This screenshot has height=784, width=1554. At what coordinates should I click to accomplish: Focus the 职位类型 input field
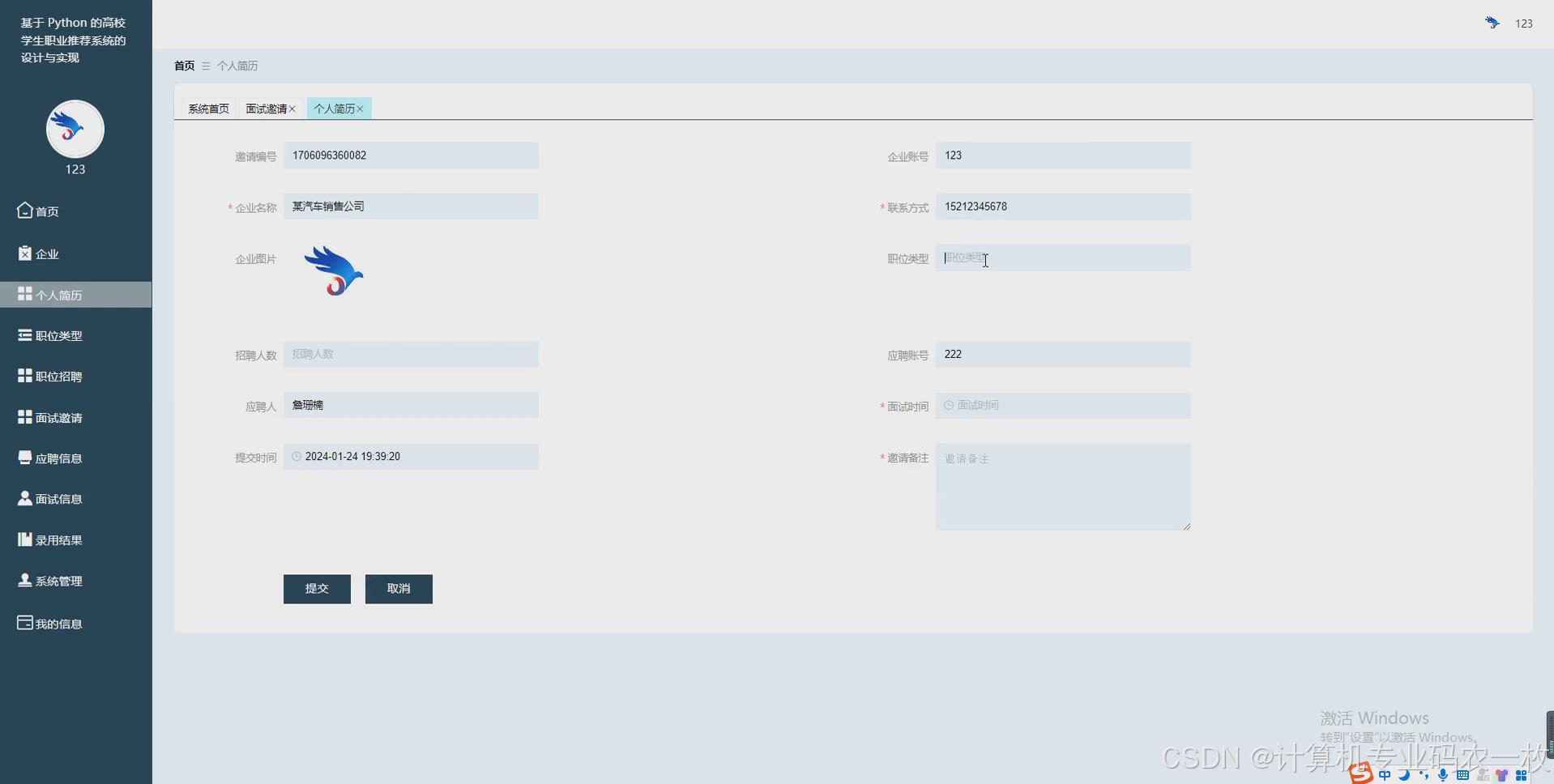tap(1063, 258)
